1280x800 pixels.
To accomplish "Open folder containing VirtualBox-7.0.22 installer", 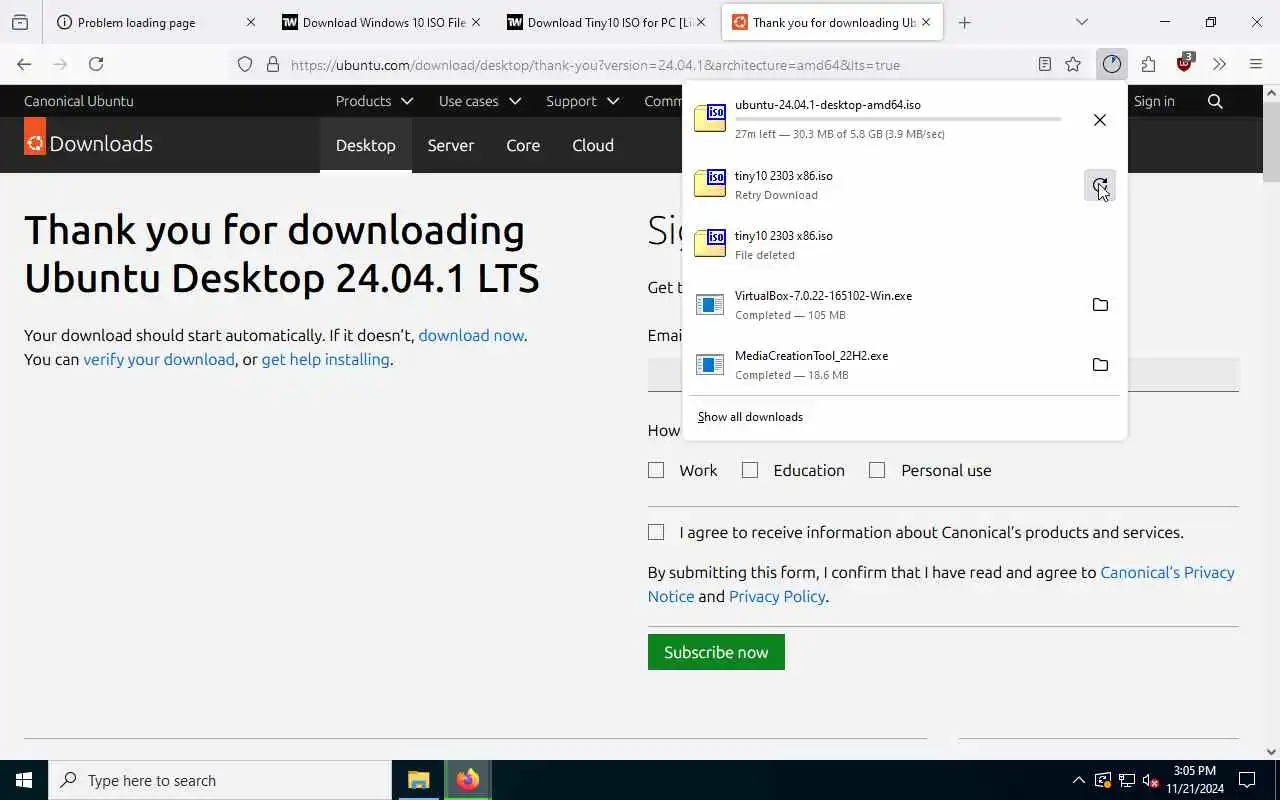I will (1100, 305).
